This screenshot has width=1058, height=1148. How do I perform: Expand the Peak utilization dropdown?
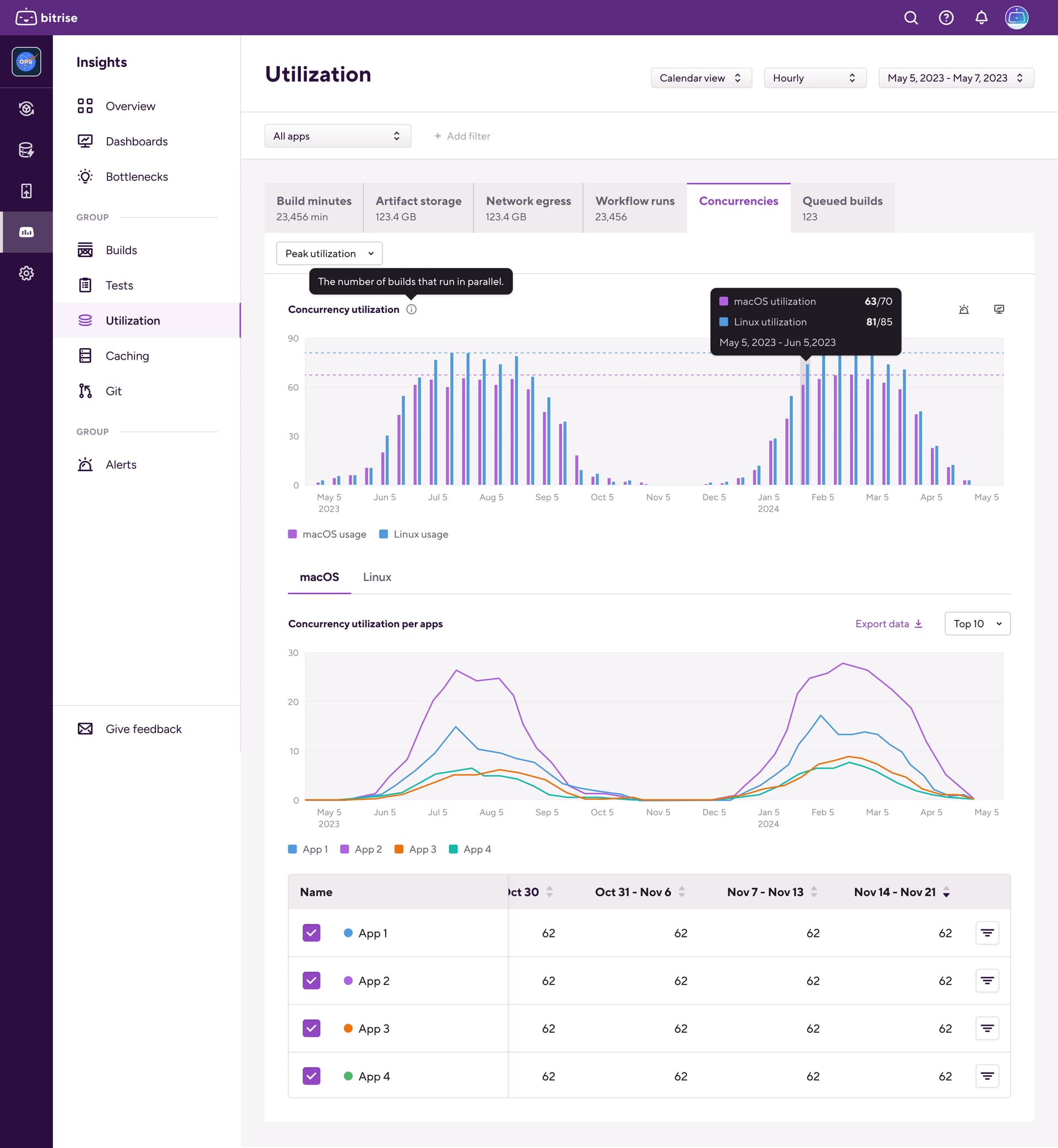point(329,253)
